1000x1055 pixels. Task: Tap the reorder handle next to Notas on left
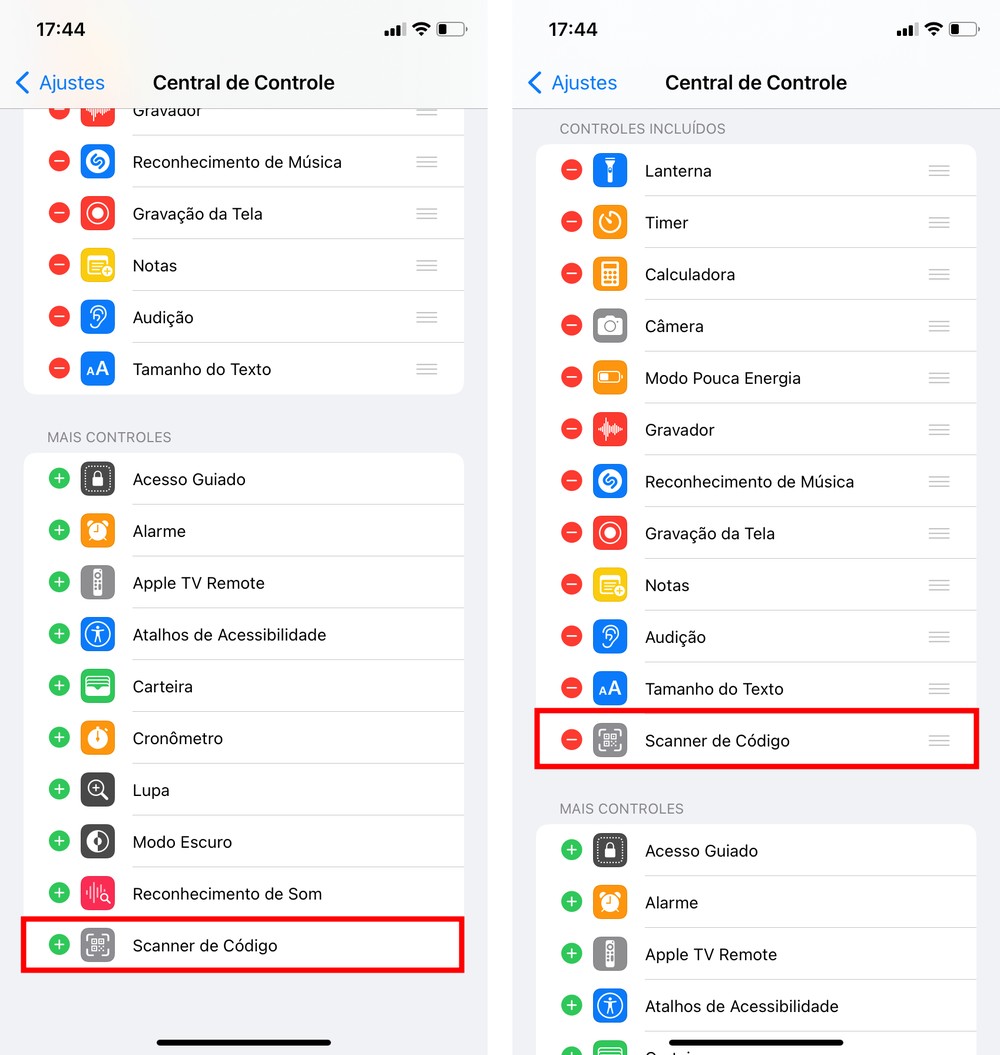pos(427,265)
